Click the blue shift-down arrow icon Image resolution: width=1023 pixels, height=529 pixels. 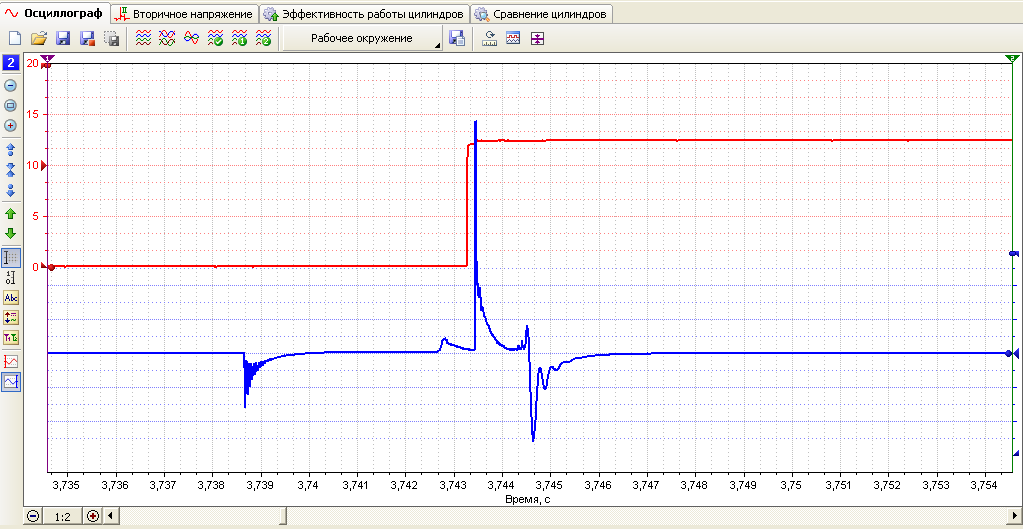pos(10,191)
